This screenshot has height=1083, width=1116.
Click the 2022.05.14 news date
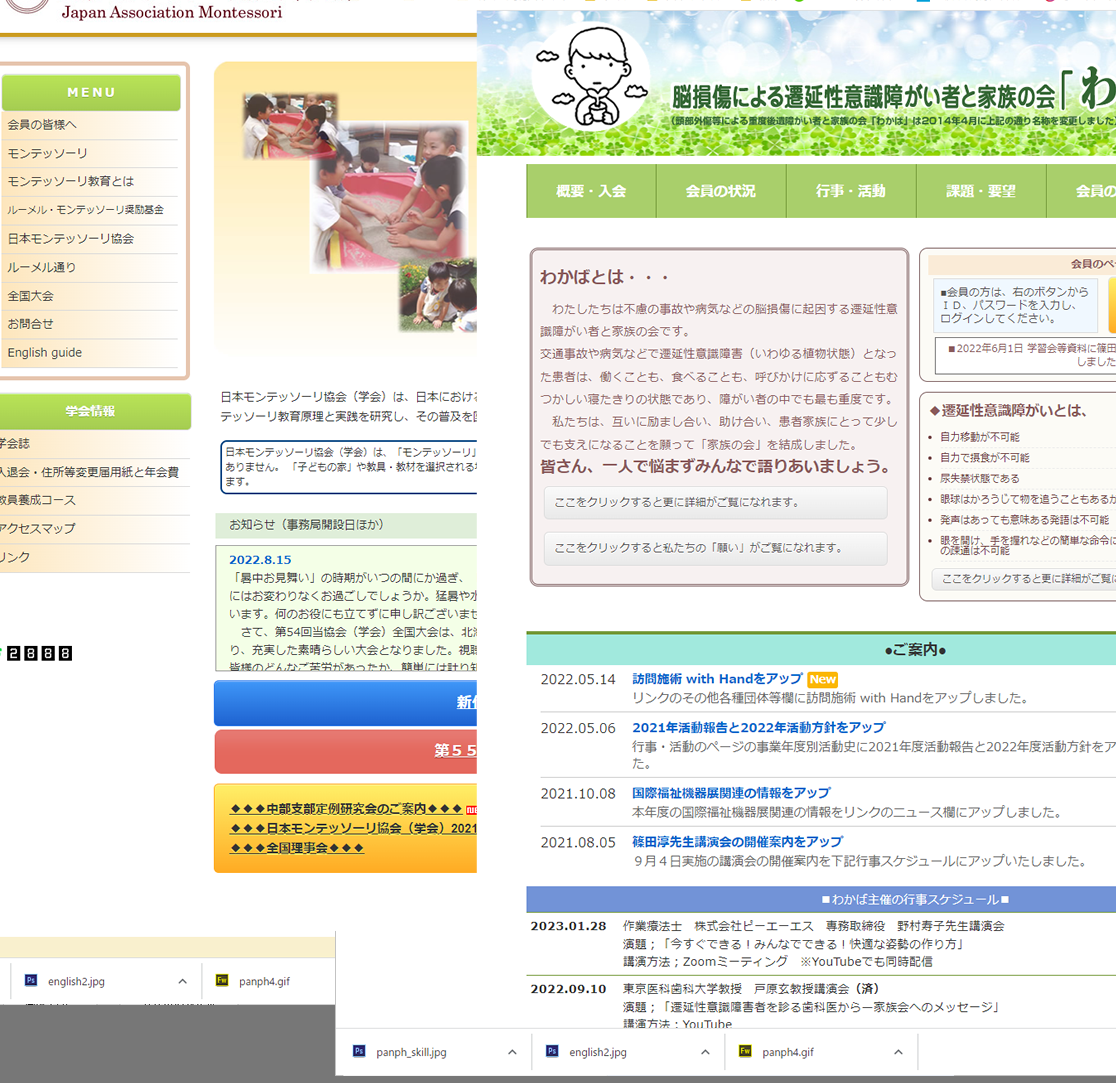point(578,680)
